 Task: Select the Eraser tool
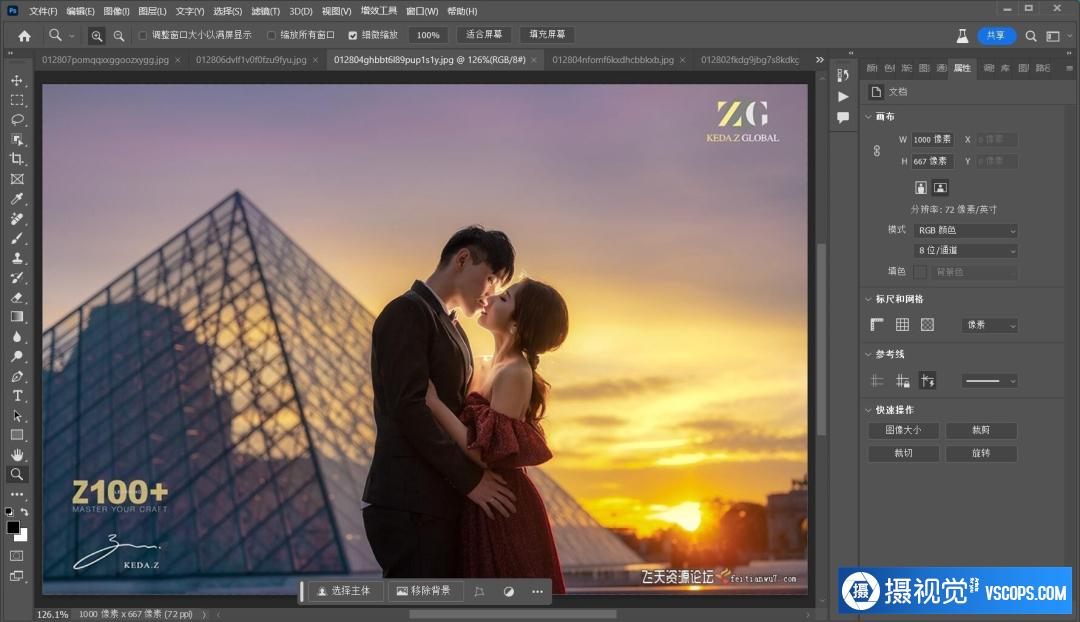pos(17,298)
